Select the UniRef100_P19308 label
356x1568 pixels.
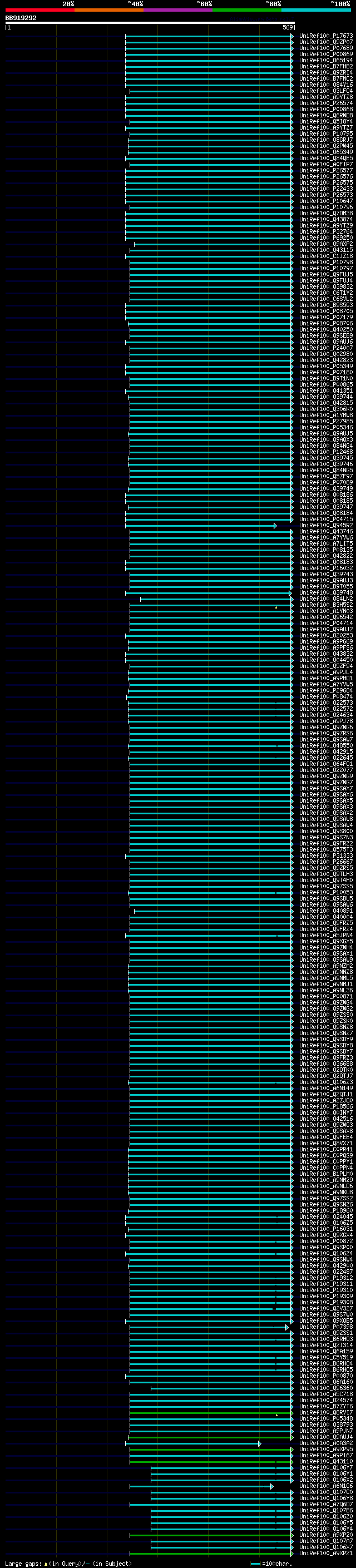click(325, 1302)
